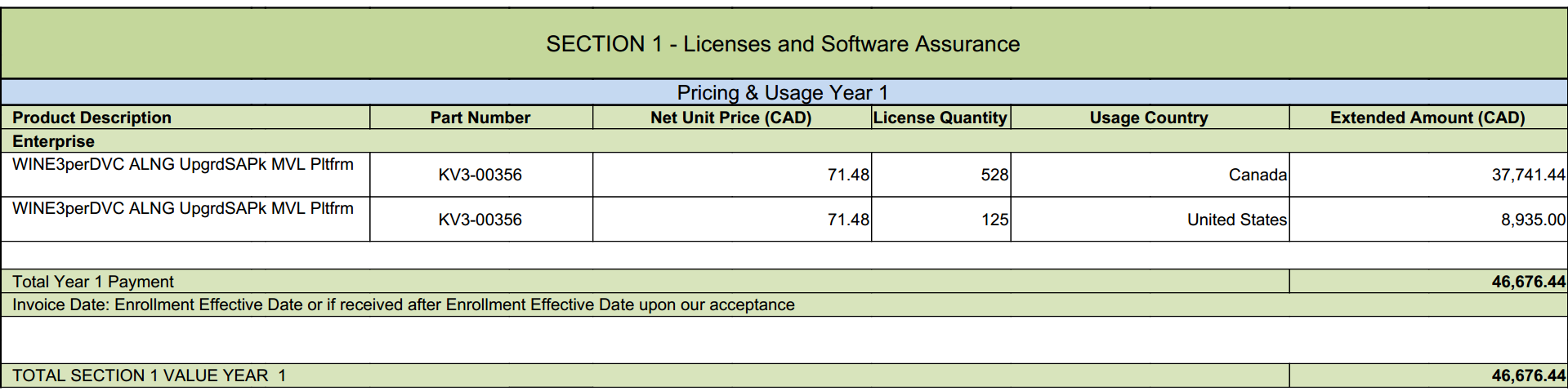Image resolution: width=1568 pixels, height=391 pixels.
Task: Click the license quantity 125 cell
Action: (x=994, y=220)
